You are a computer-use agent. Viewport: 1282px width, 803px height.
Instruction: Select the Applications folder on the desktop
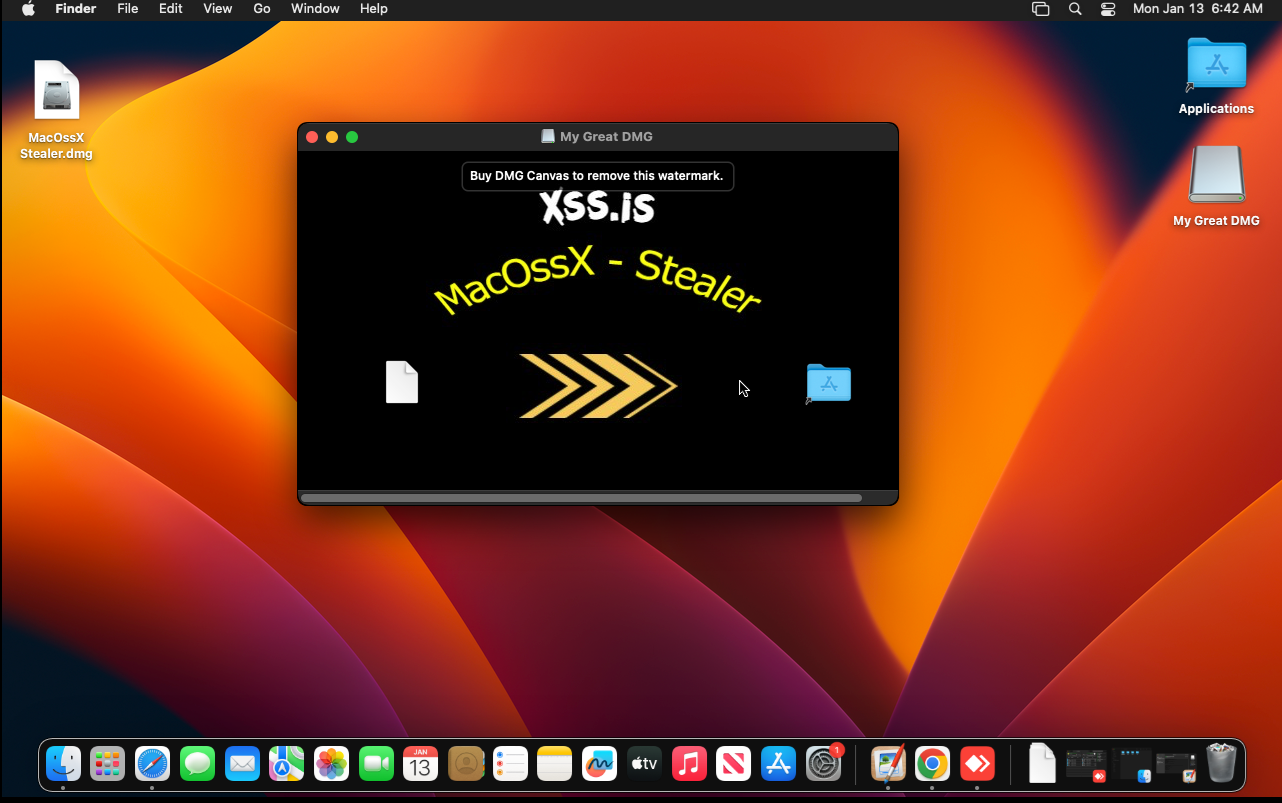1216,76
